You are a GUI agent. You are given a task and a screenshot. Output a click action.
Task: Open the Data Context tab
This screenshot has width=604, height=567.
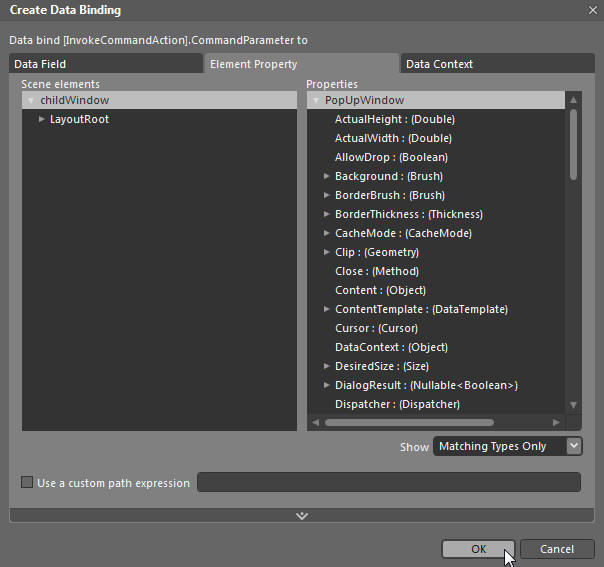point(498,64)
